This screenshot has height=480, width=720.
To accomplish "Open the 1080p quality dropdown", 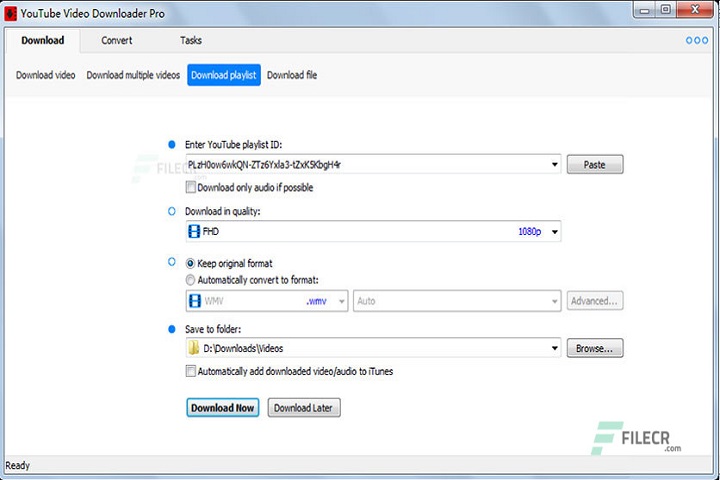I will [x=555, y=232].
